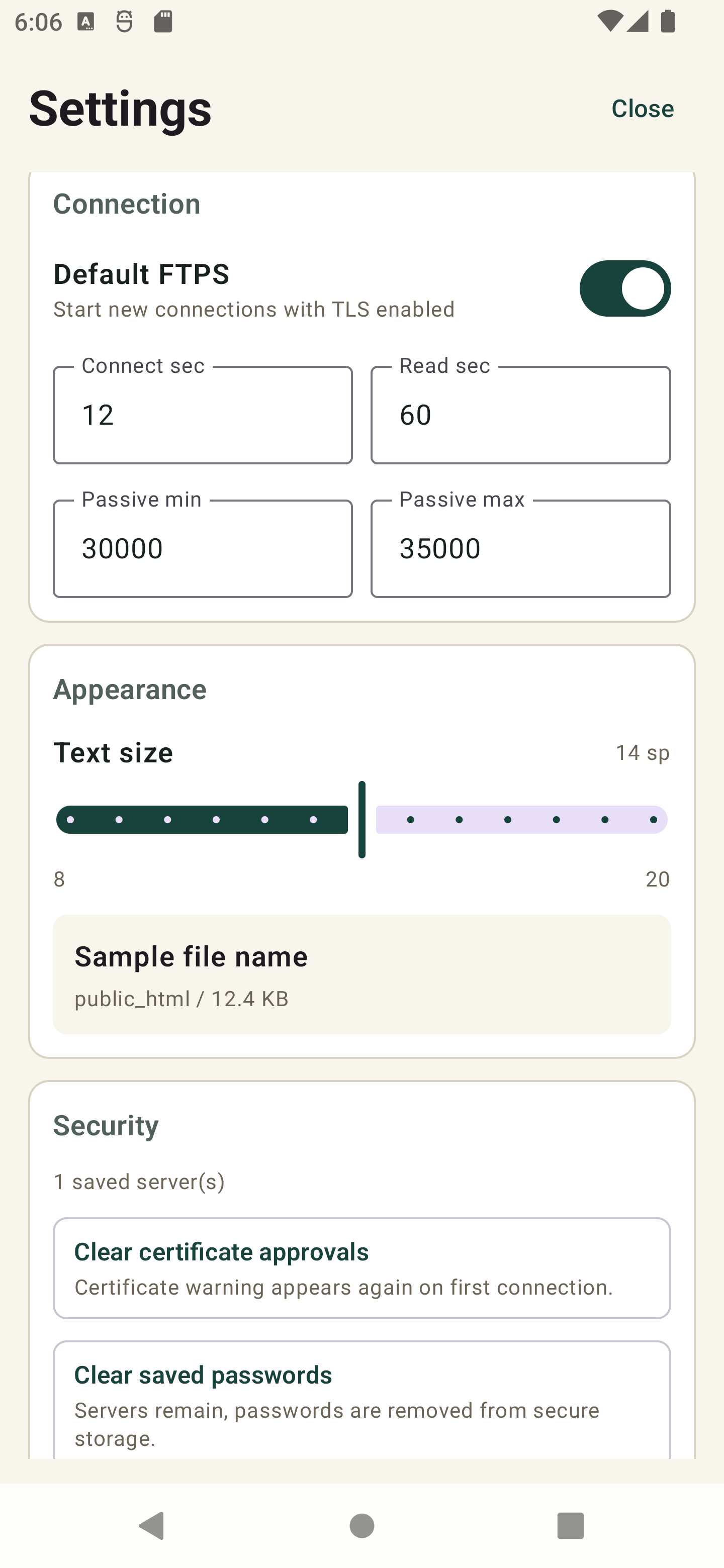
Task: Edit the Passive min port field
Action: click(203, 548)
